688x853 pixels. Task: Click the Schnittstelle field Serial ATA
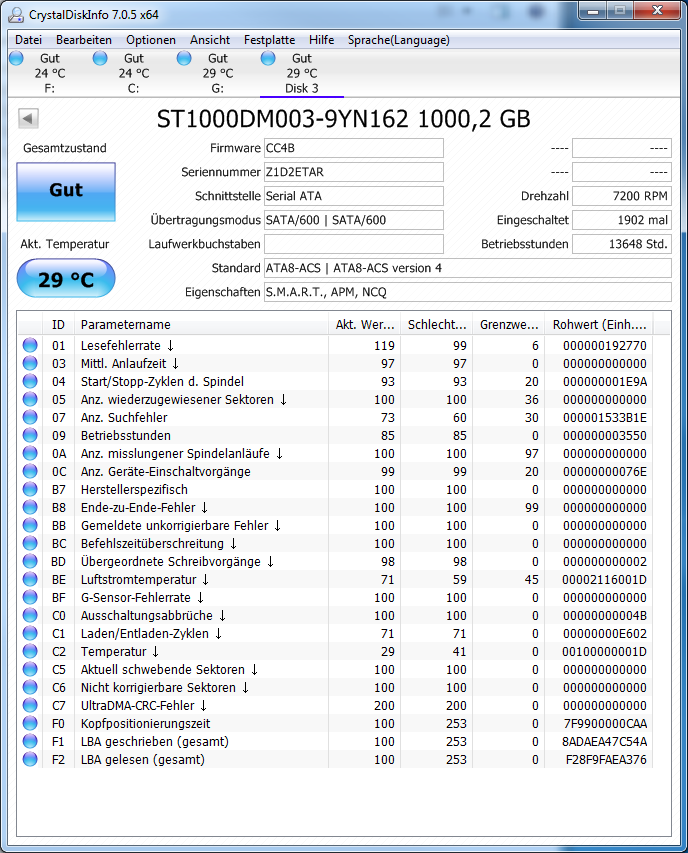[x=354, y=196]
